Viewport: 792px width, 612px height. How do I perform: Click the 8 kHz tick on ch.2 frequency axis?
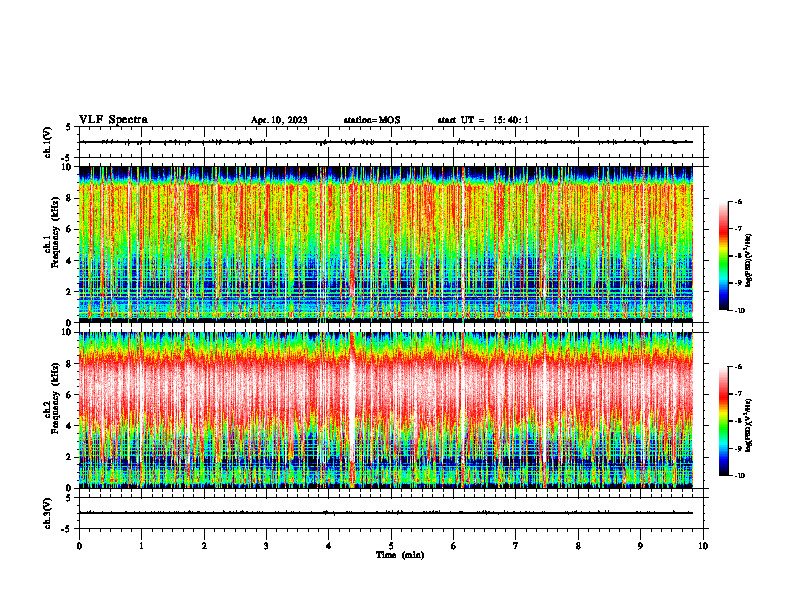coord(71,364)
